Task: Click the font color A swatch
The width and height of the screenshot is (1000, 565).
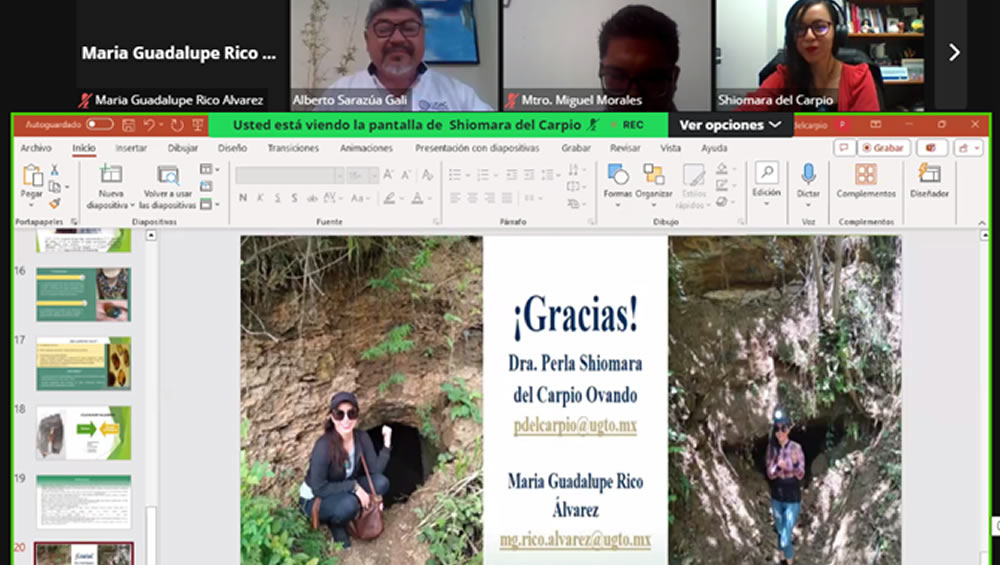Action: pos(418,198)
